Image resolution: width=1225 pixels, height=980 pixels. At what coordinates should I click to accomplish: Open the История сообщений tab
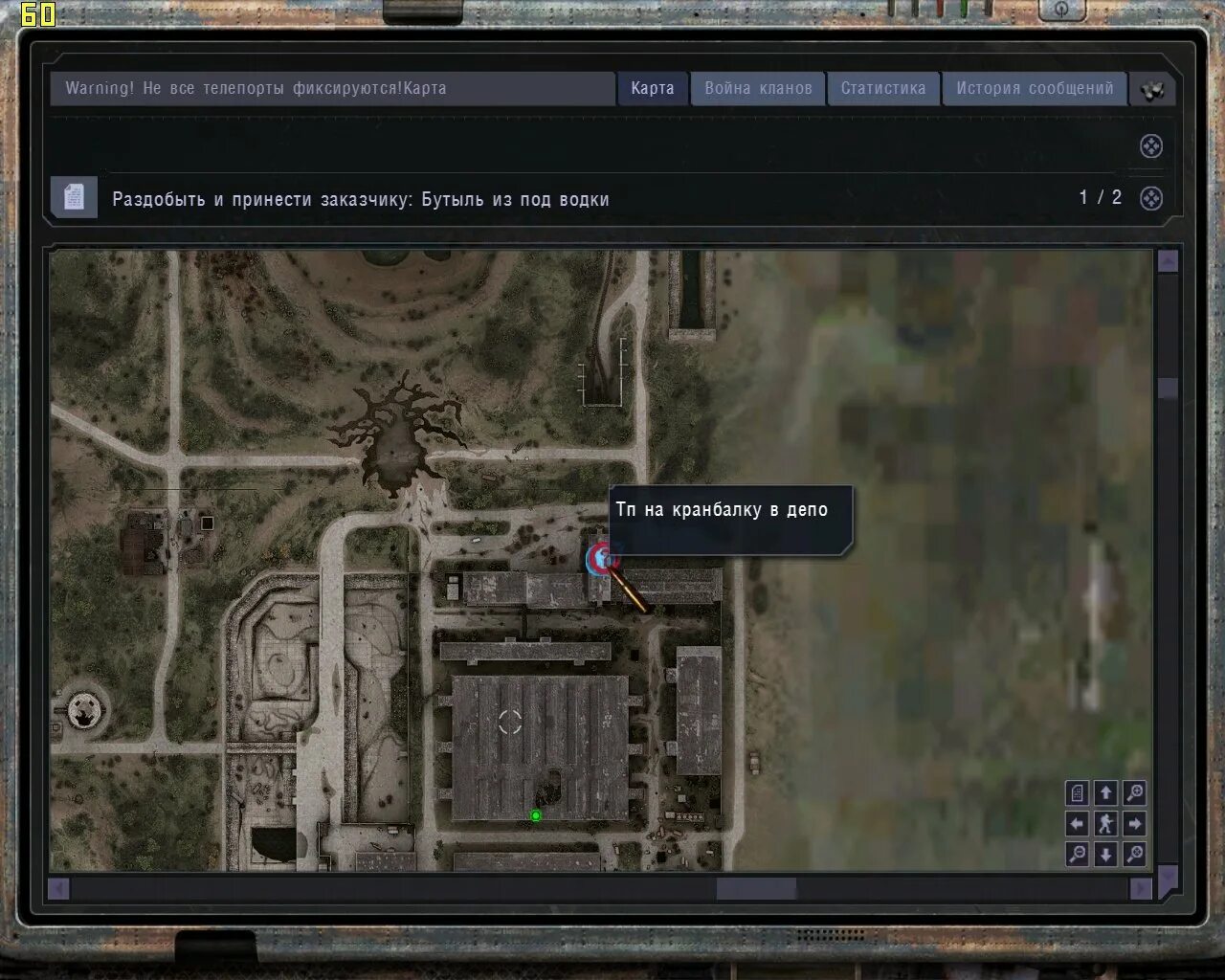(x=1035, y=88)
